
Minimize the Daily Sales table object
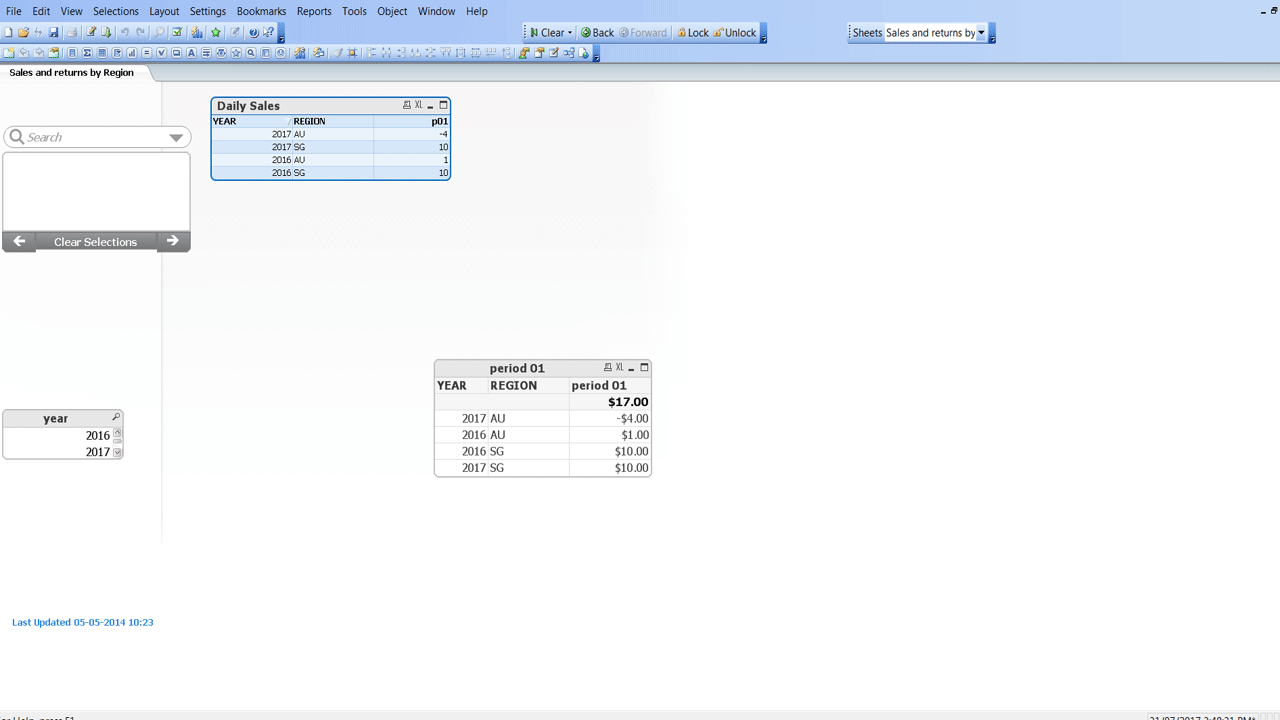coord(431,106)
